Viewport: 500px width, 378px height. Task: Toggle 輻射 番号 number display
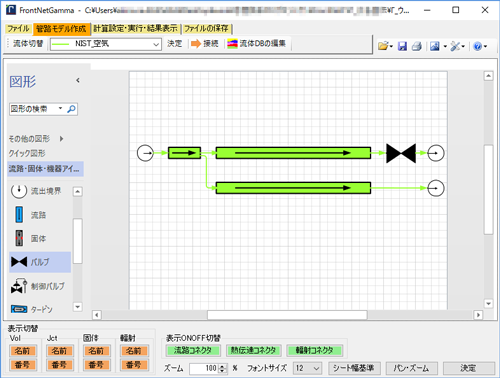pos(134,365)
